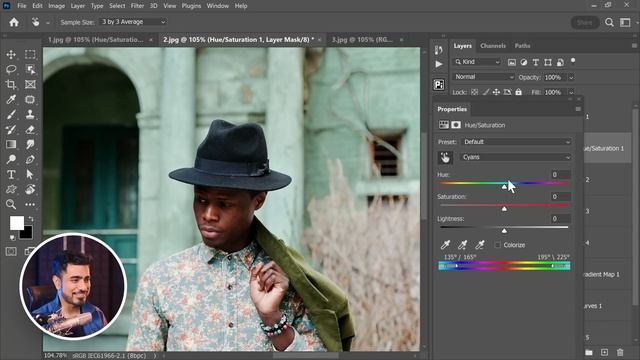This screenshot has width=640, height=360.
Task: Click the Hue value input field
Action: tap(560, 175)
